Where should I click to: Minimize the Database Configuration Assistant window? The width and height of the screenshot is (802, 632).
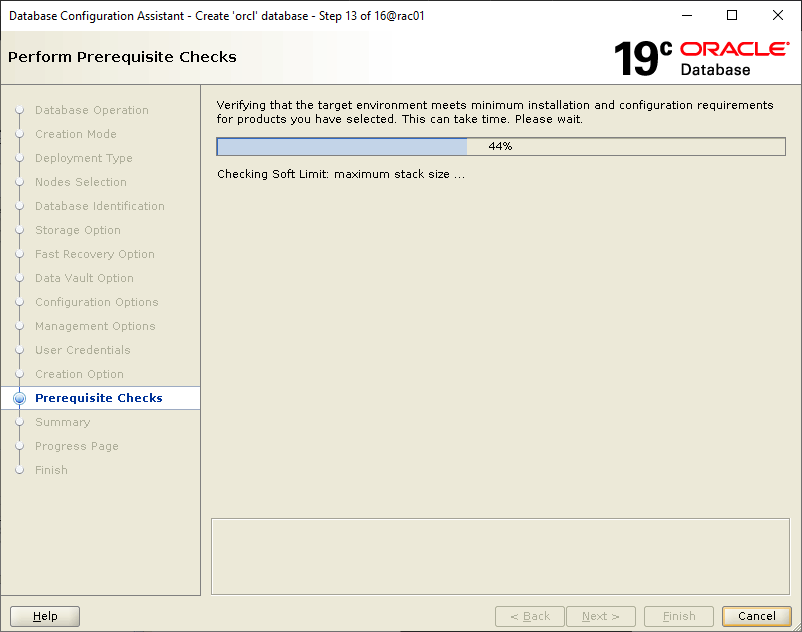point(687,15)
